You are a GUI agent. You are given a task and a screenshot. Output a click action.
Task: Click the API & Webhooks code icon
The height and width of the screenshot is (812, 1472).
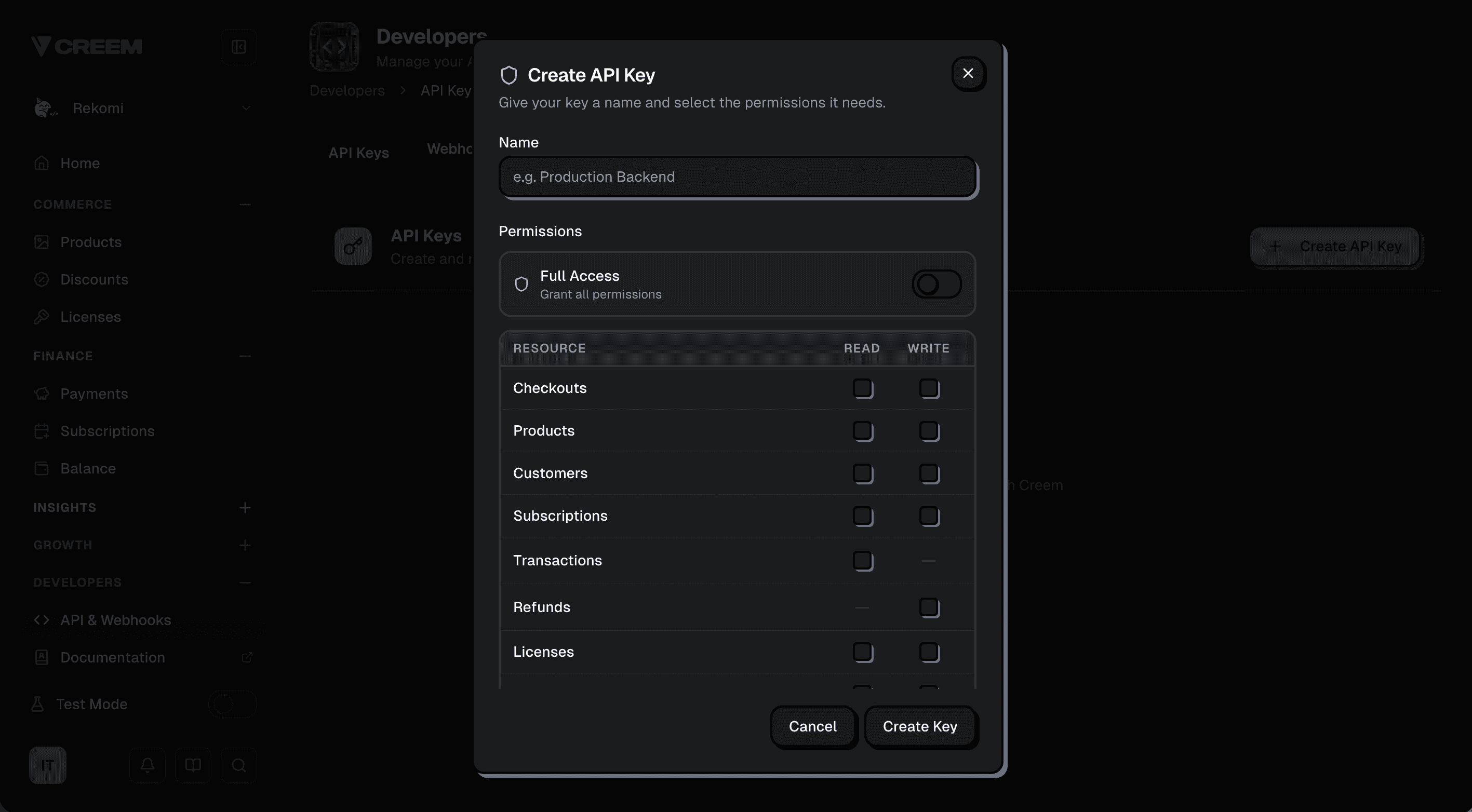pyautogui.click(x=42, y=620)
